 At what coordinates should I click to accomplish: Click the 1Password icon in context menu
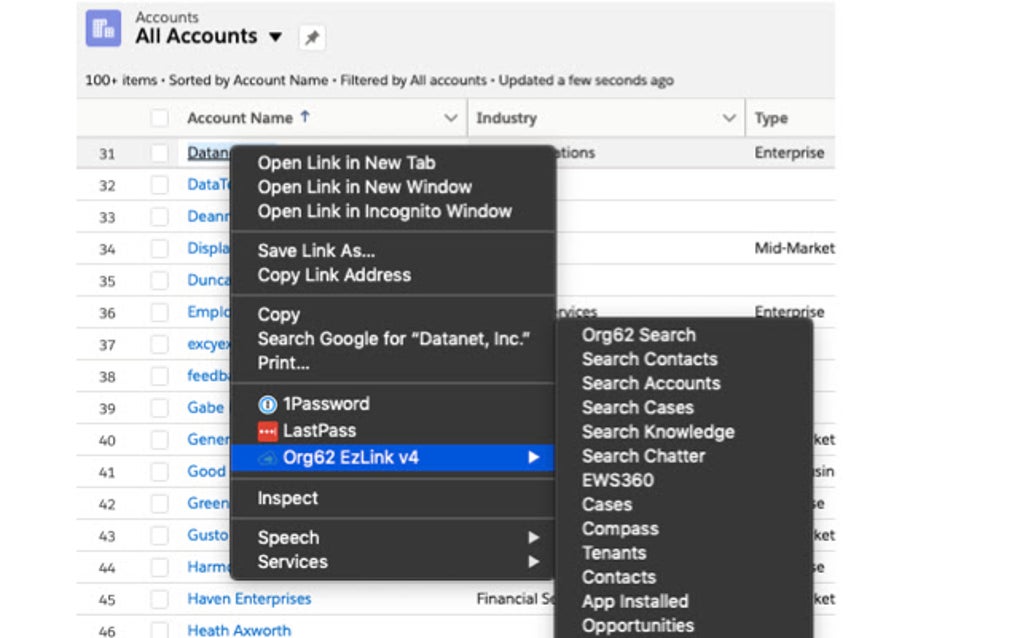[267, 405]
